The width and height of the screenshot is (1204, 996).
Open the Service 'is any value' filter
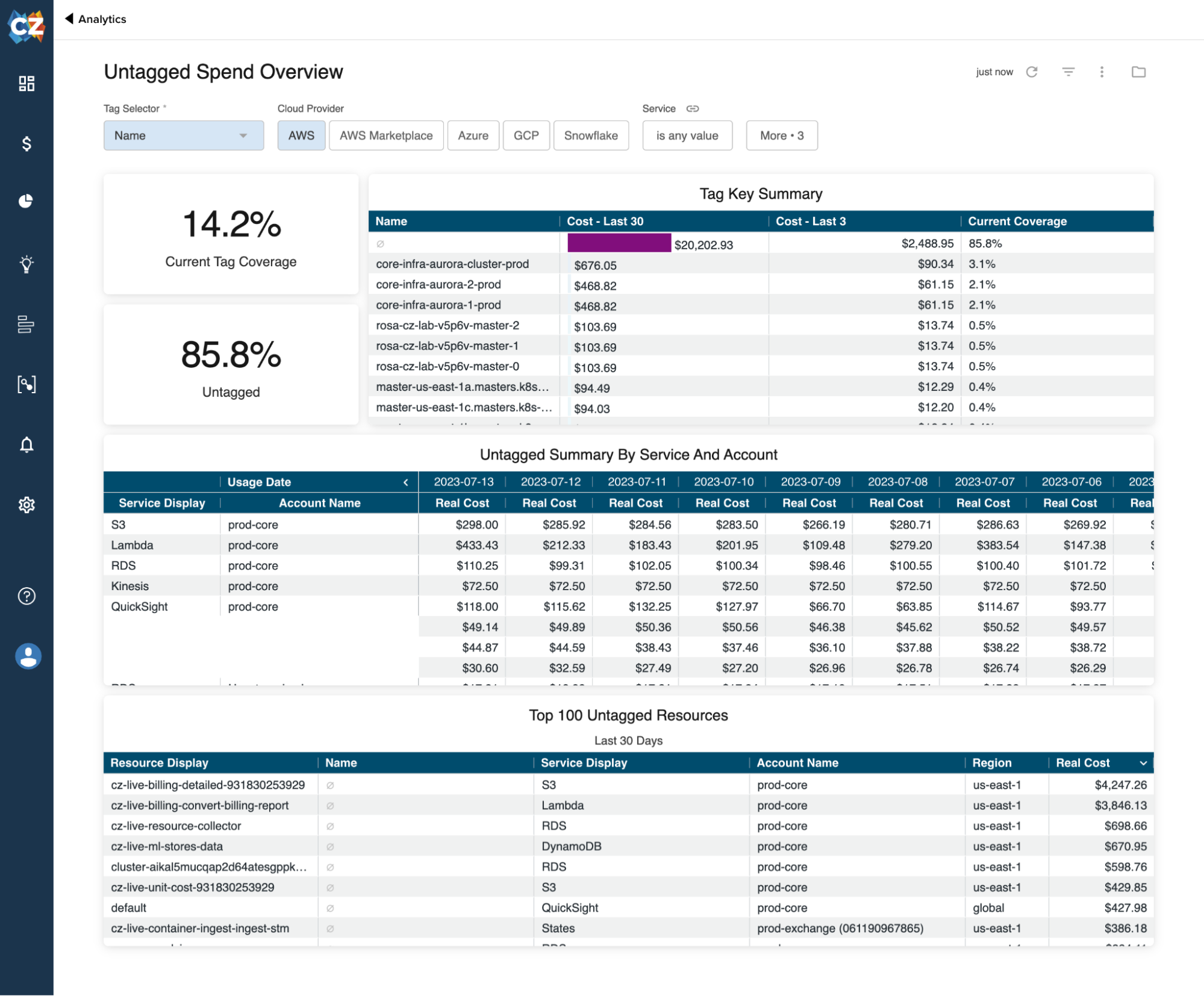click(687, 135)
